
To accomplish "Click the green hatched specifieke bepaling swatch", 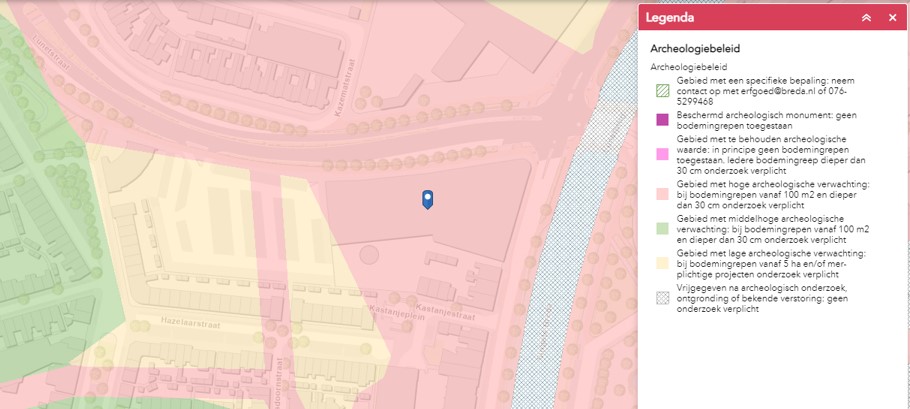I will point(662,90).
